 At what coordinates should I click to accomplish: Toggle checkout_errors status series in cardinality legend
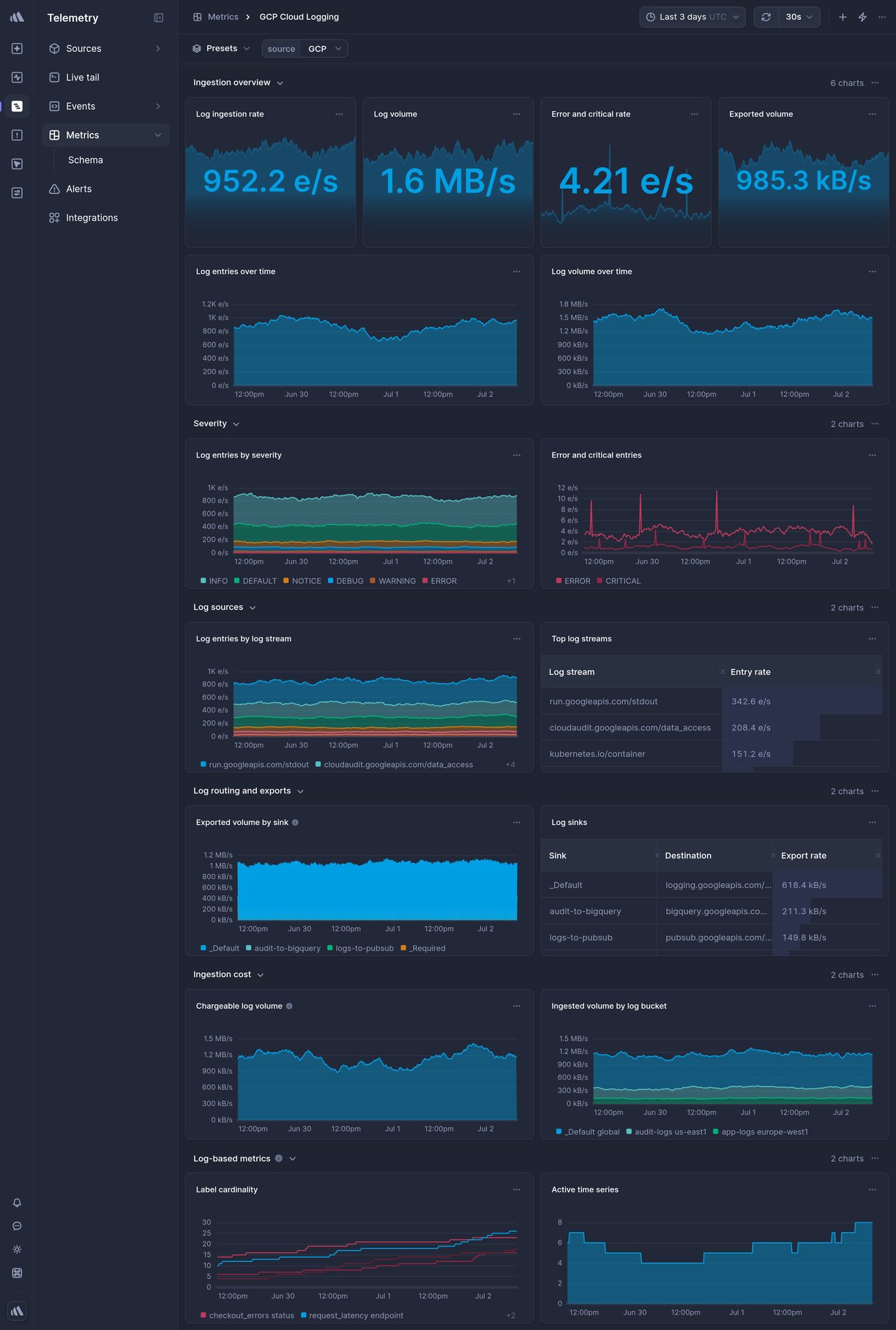click(x=247, y=1315)
